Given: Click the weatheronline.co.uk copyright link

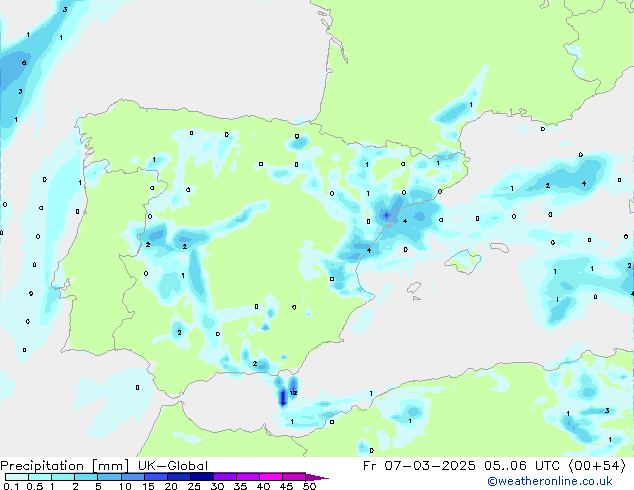Looking at the screenshot, I should [x=550, y=481].
